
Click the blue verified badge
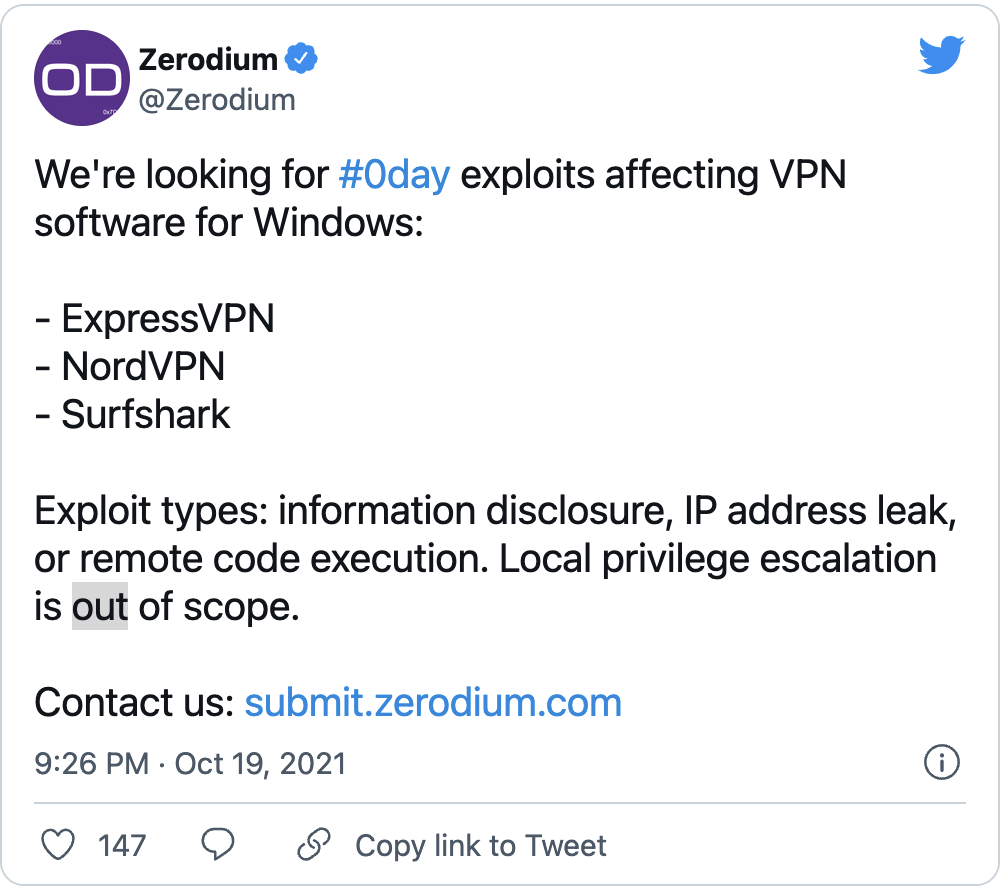pyautogui.click(x=301, y=60)
